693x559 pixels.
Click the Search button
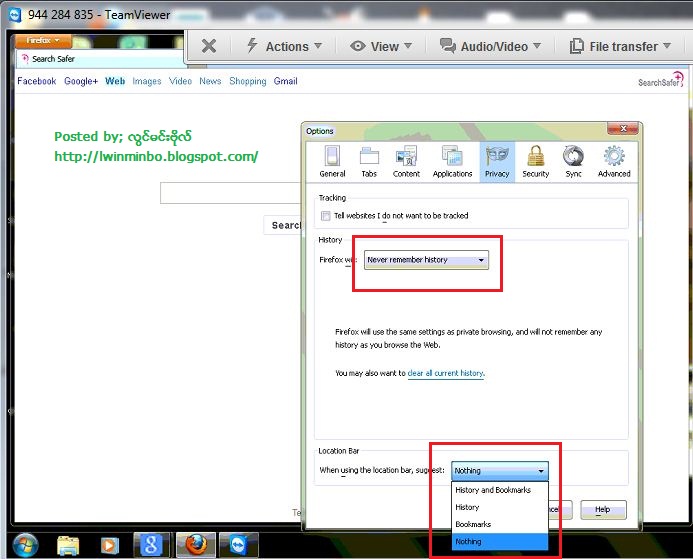tap(283, 225)
